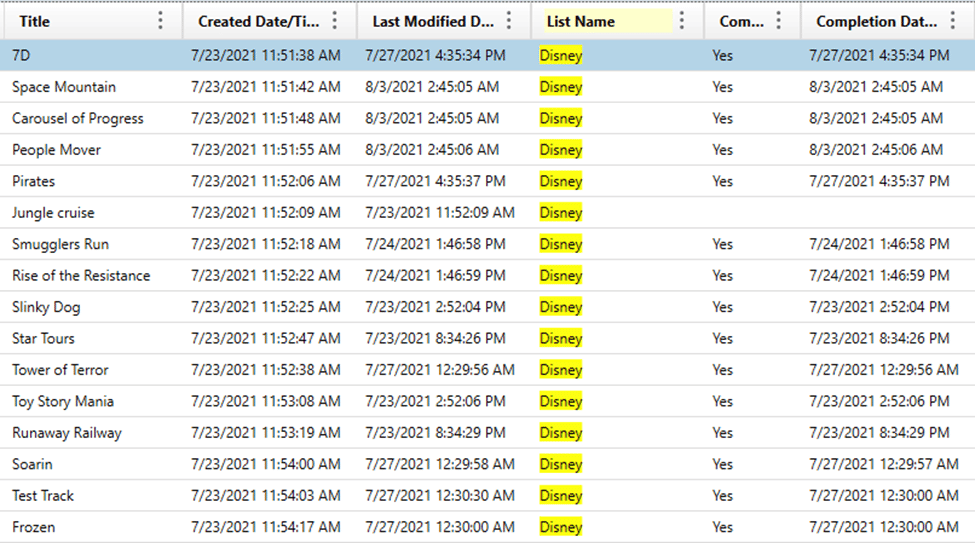Select the Space Mountain title cell
The image size is (975, 543).
coord(64,86)
